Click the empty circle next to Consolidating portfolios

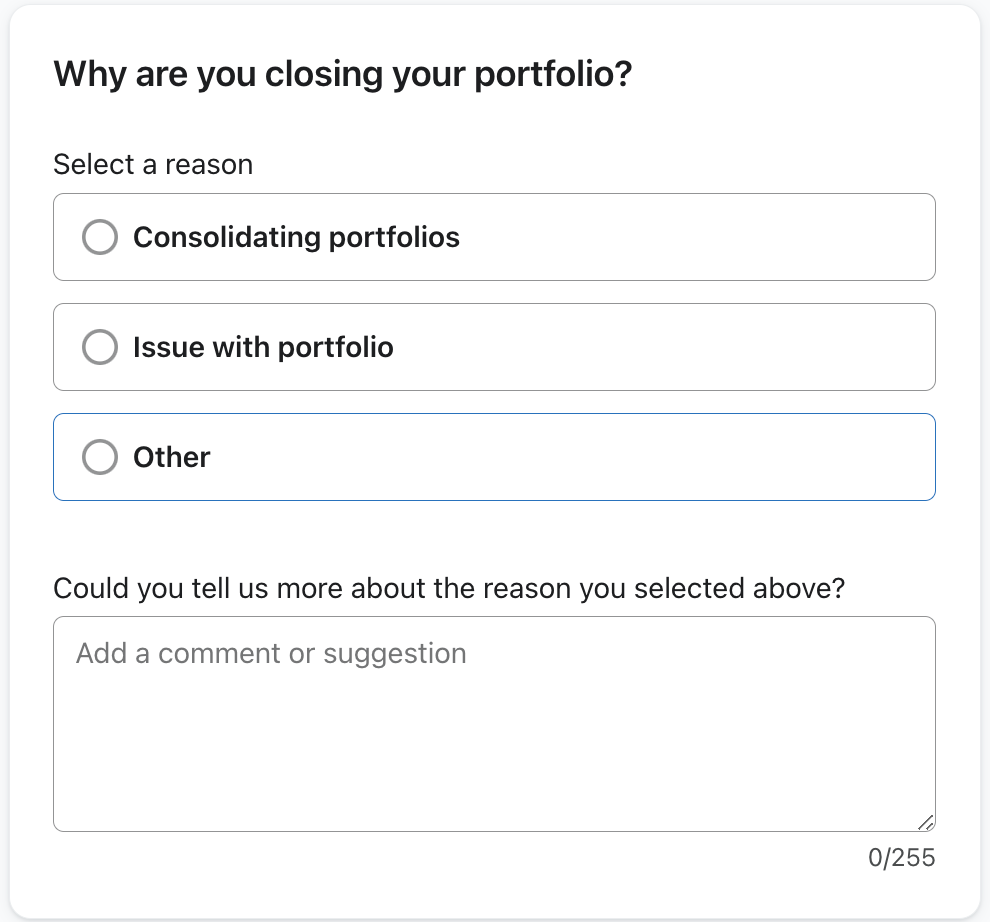pos(100,237)
